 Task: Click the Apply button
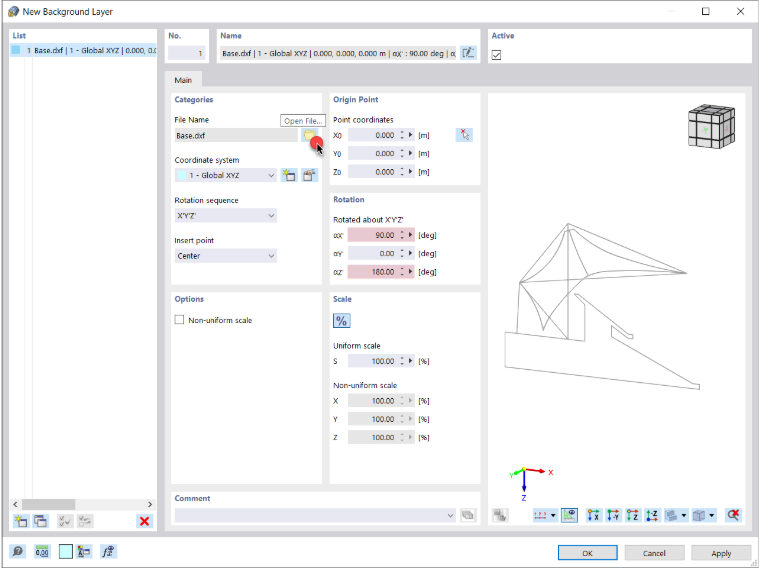(x=721, y=553)
